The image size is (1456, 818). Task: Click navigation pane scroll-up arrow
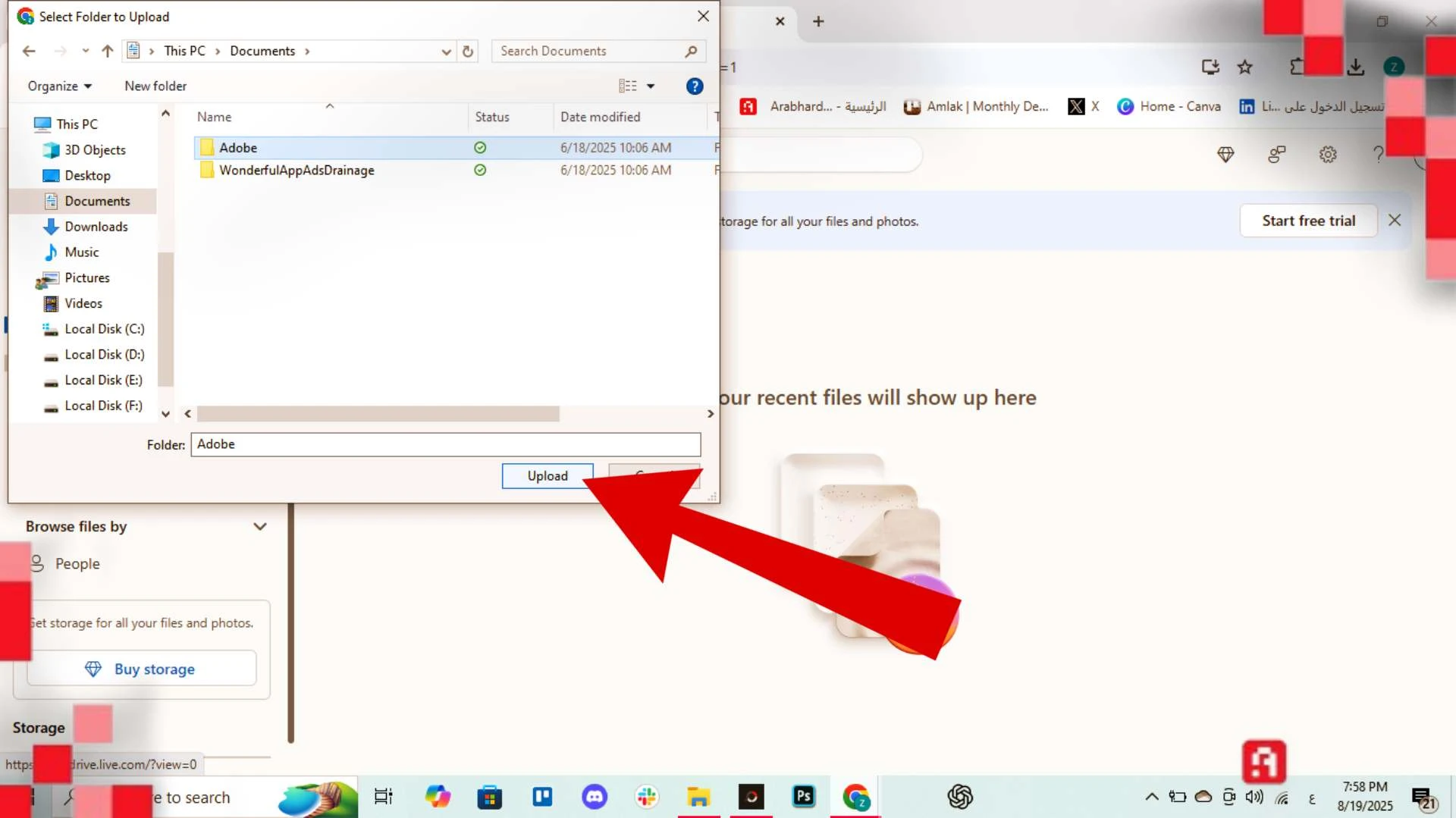165,113
